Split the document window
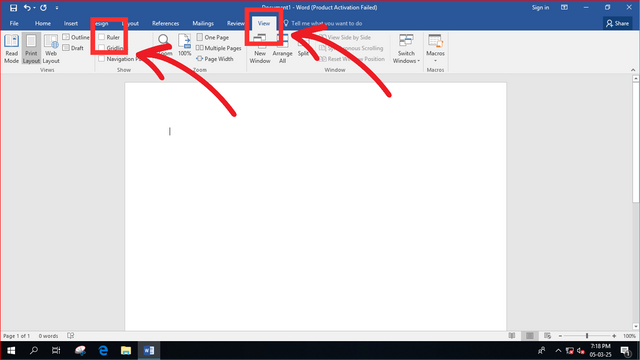 (x=303, y=45)
